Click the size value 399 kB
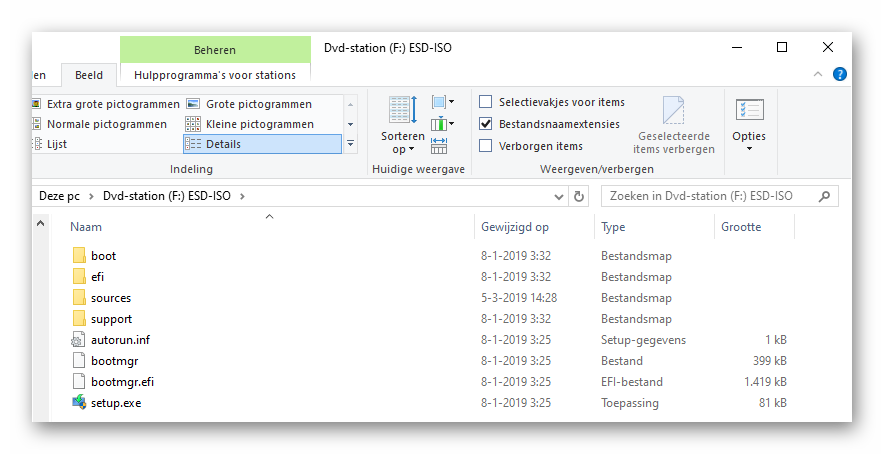Image resolution: width=884 pixels, height=454 pixels. click(x=770, y=360)
